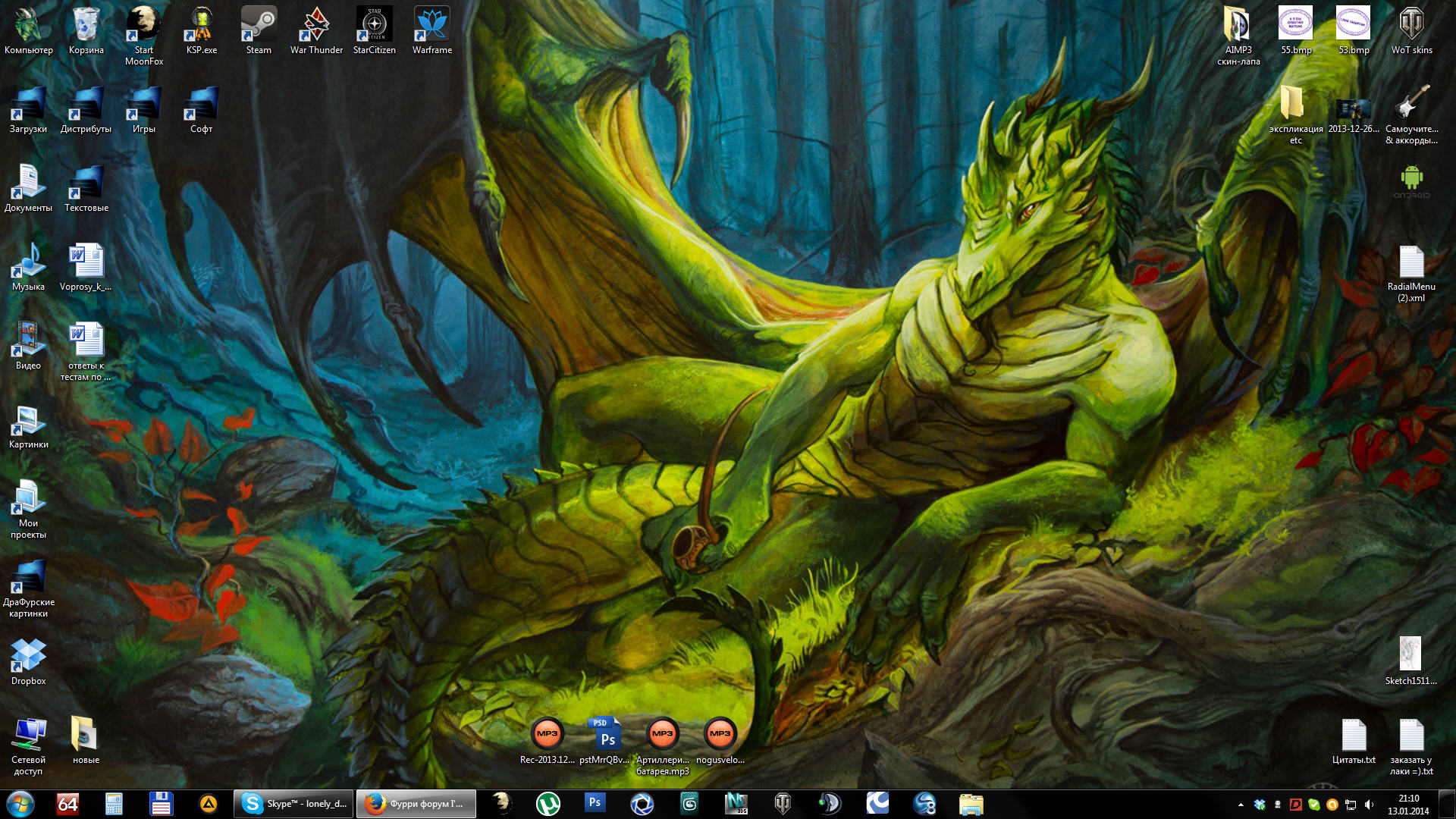This screenshot has width=1456, height=819.
Task: Open the Картинки desktop shortcut
Action: point(28,425)
